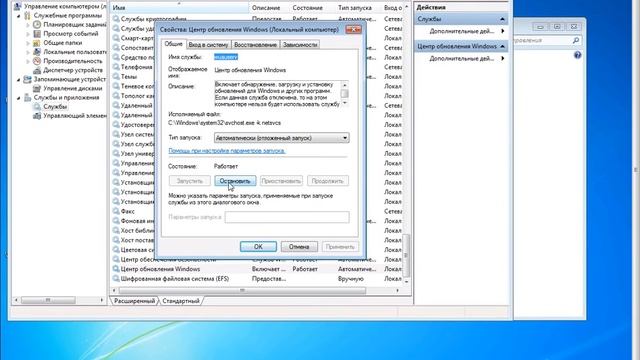
Task: Click the description box scrollbar thumb
Action: pyautogui.click(x=344, y=93)
